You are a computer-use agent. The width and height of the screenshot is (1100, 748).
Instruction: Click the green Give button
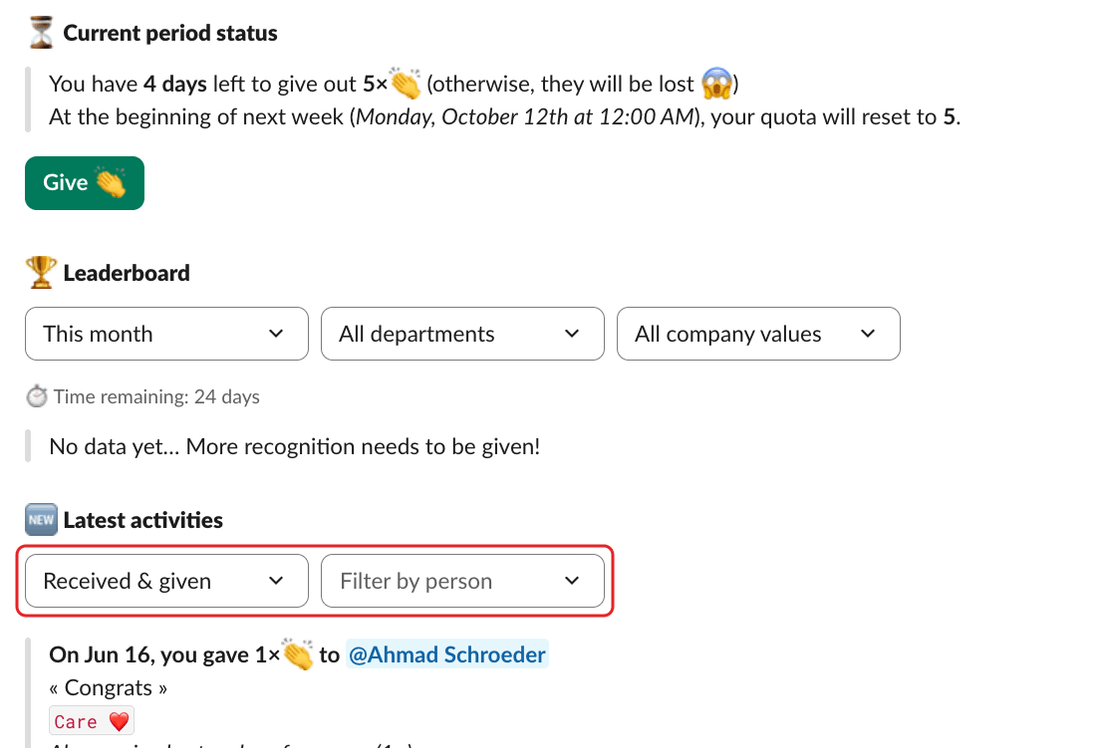pyautogui.click(x=85, y=183)
